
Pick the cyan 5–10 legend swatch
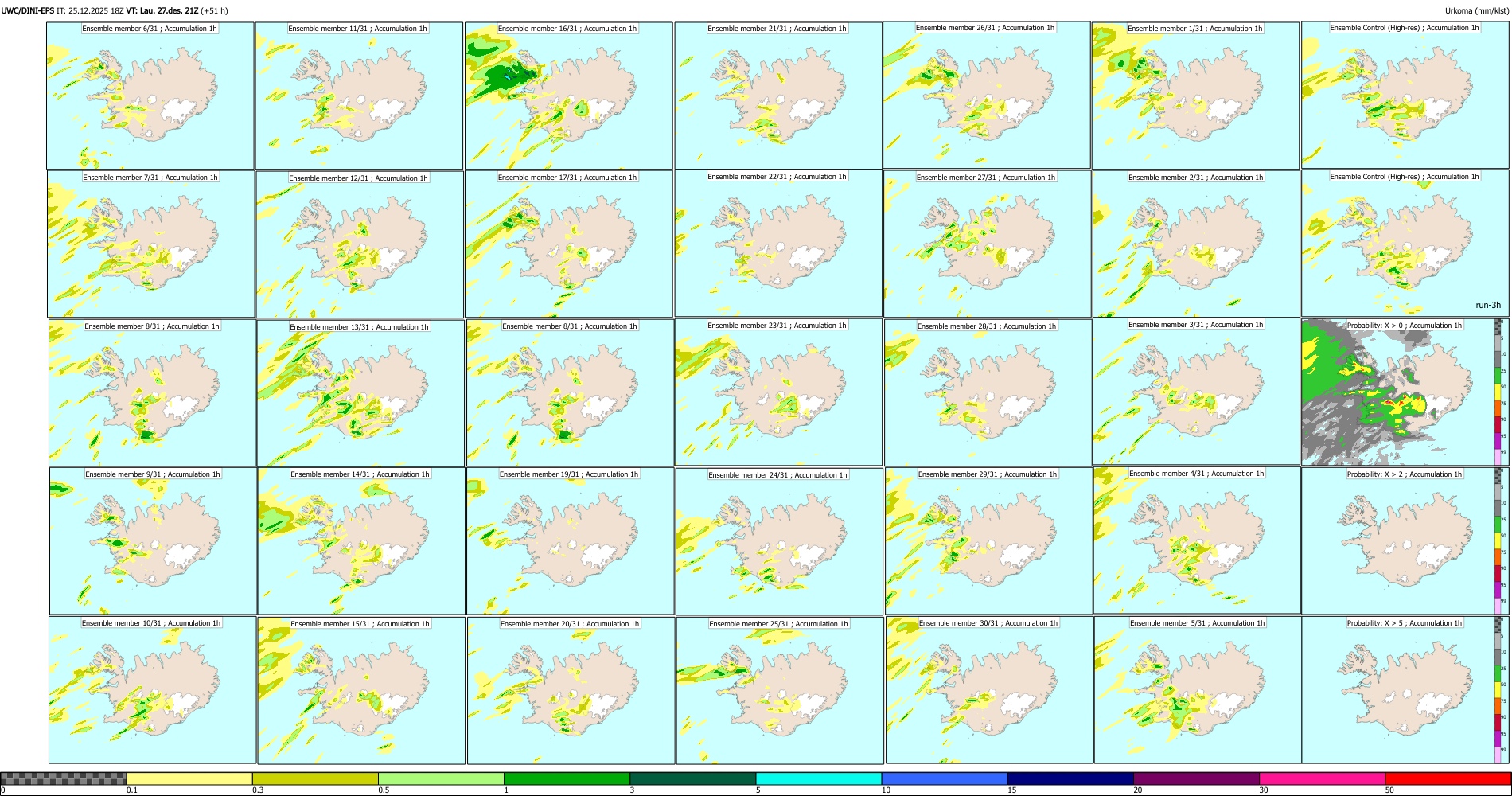(x=819, y=778)
